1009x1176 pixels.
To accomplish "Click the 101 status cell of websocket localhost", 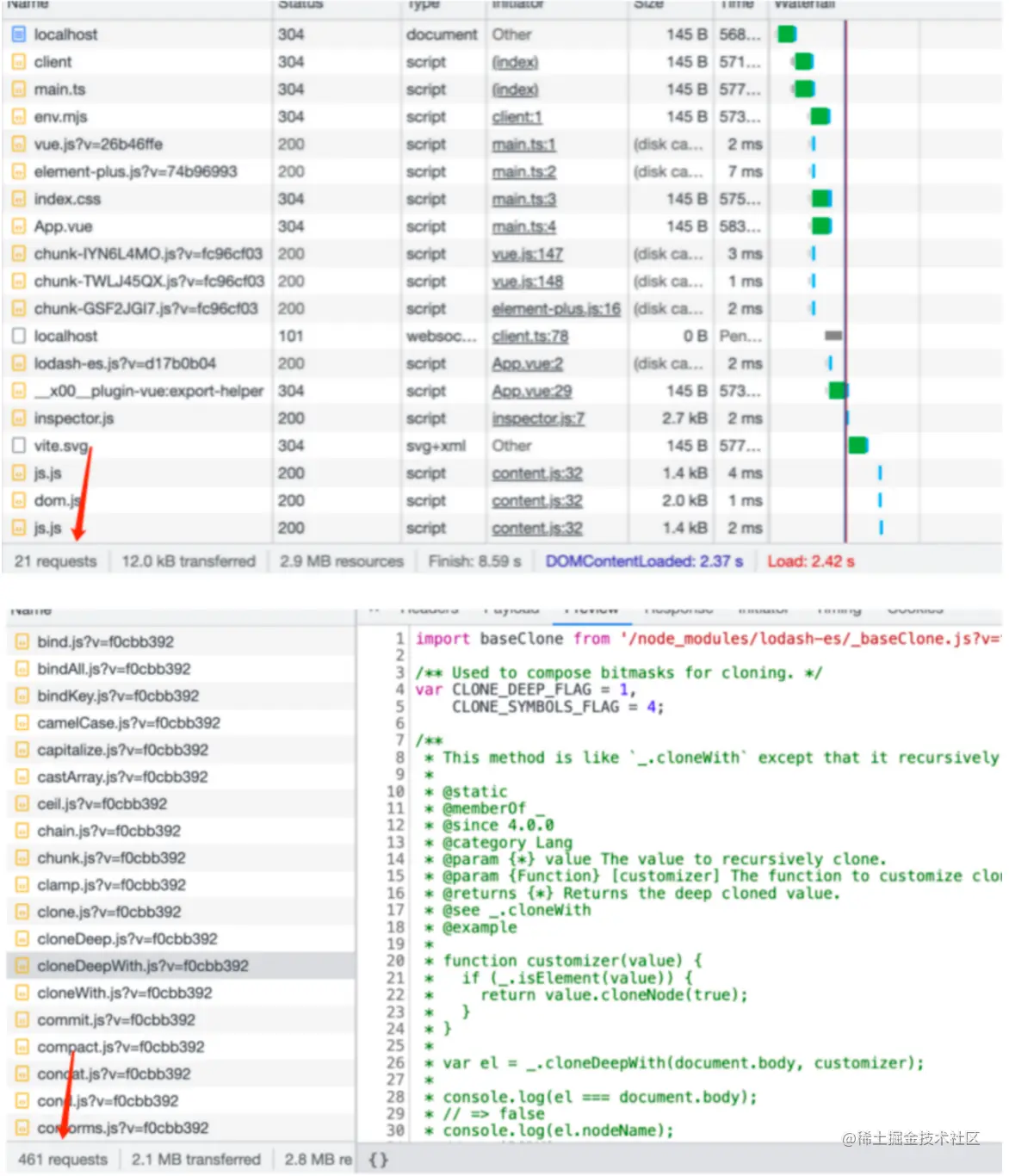I will tap(291, 336).
